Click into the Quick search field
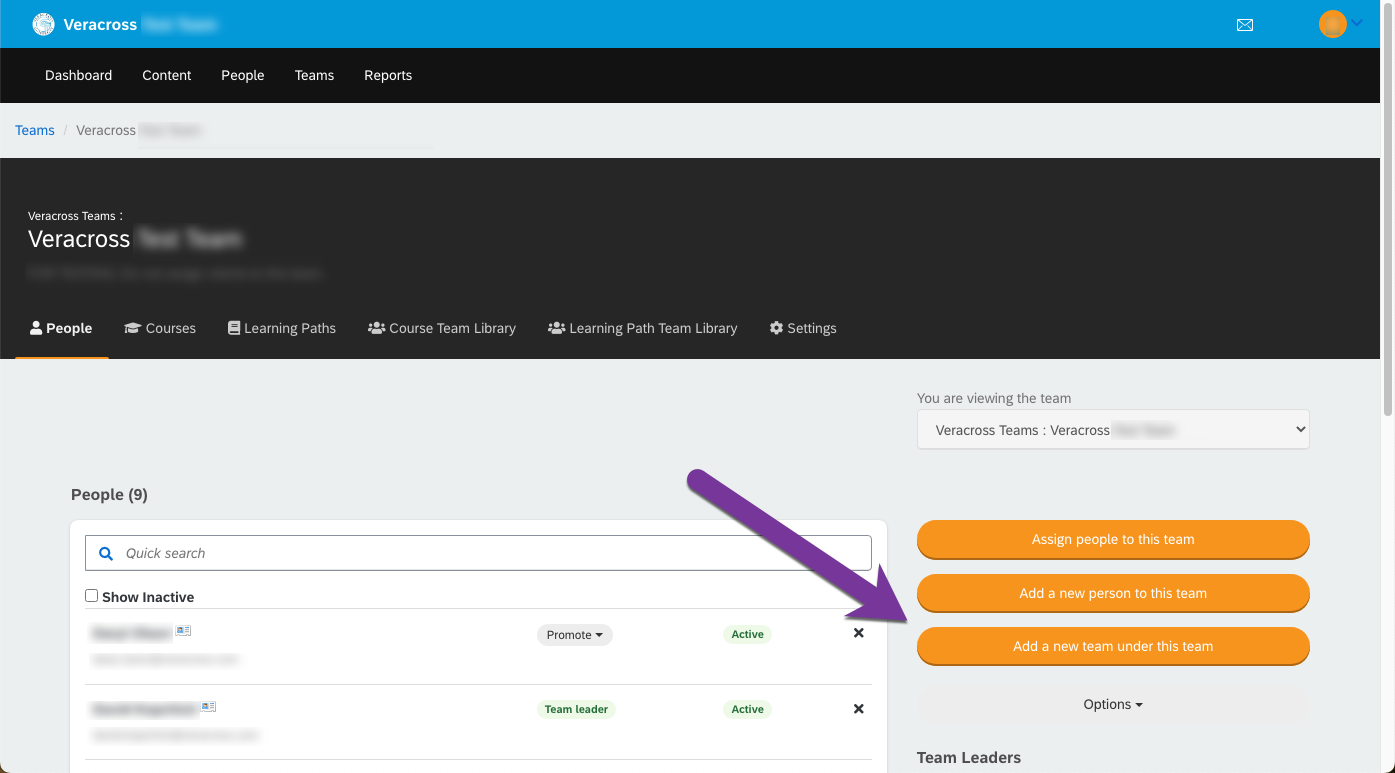Viewport: 1395px width, 773px height. (490, 553)
